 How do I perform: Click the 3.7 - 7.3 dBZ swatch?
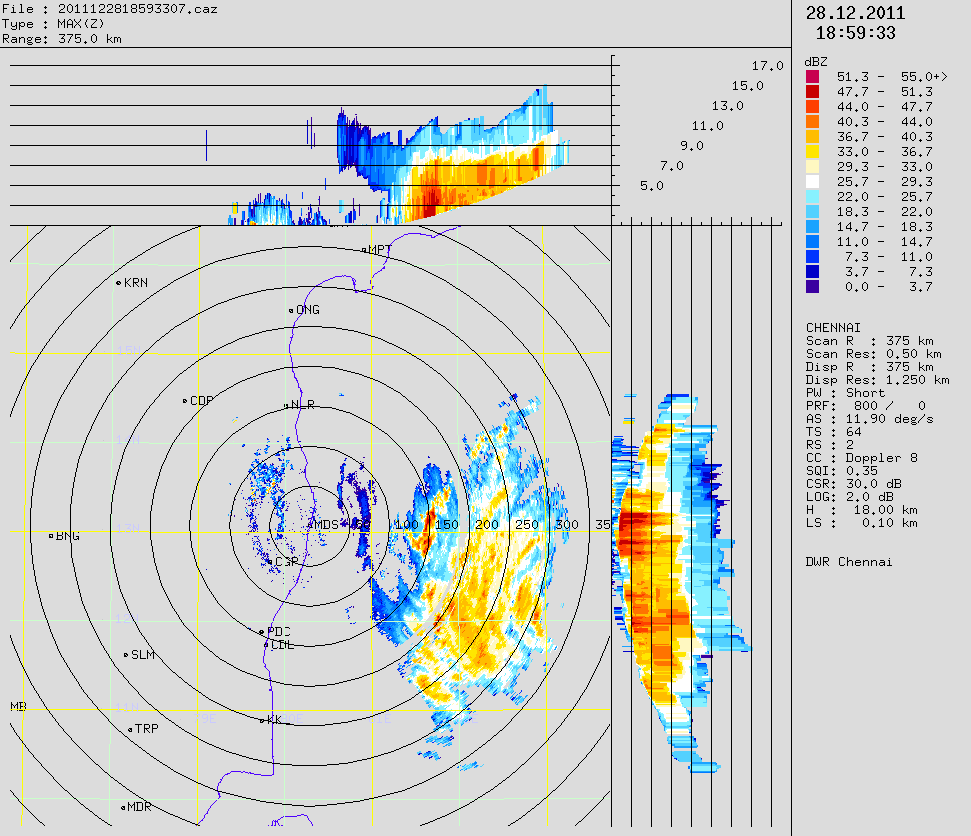click(x=812, y=272)
